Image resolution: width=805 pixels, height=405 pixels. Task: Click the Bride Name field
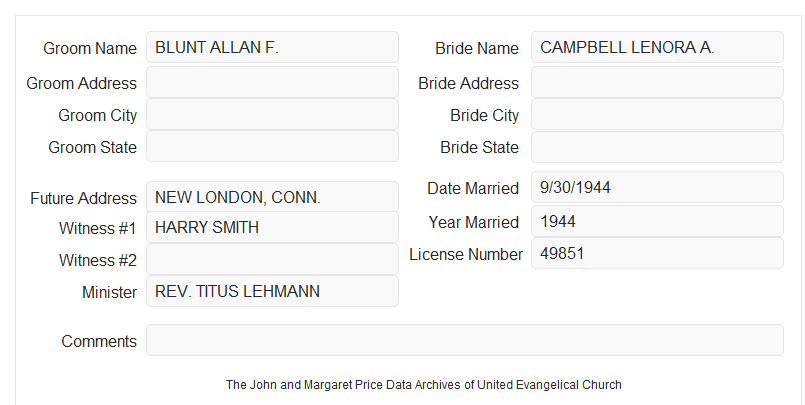click(657, 47)
